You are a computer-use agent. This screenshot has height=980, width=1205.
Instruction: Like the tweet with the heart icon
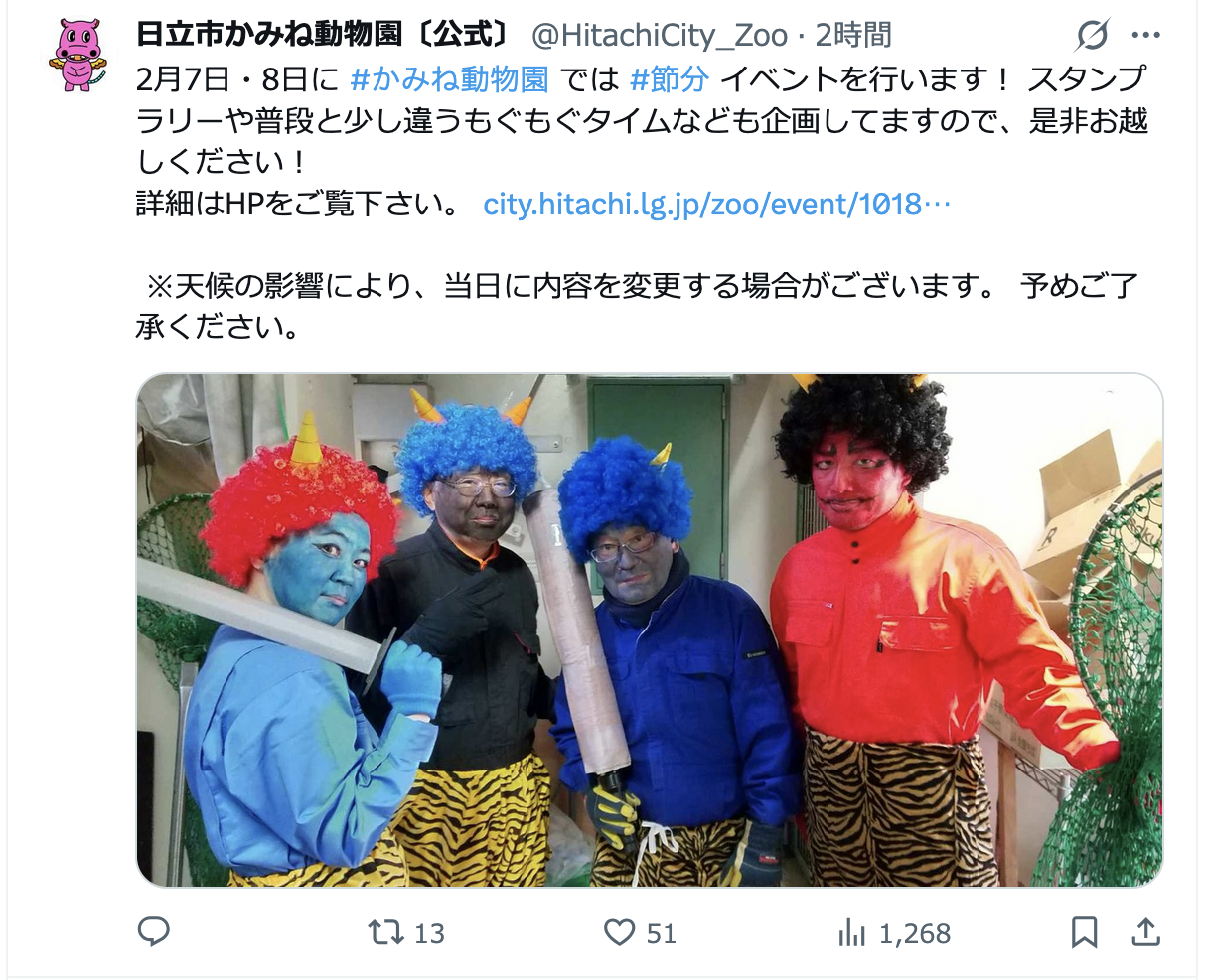(x=619, y=932)
